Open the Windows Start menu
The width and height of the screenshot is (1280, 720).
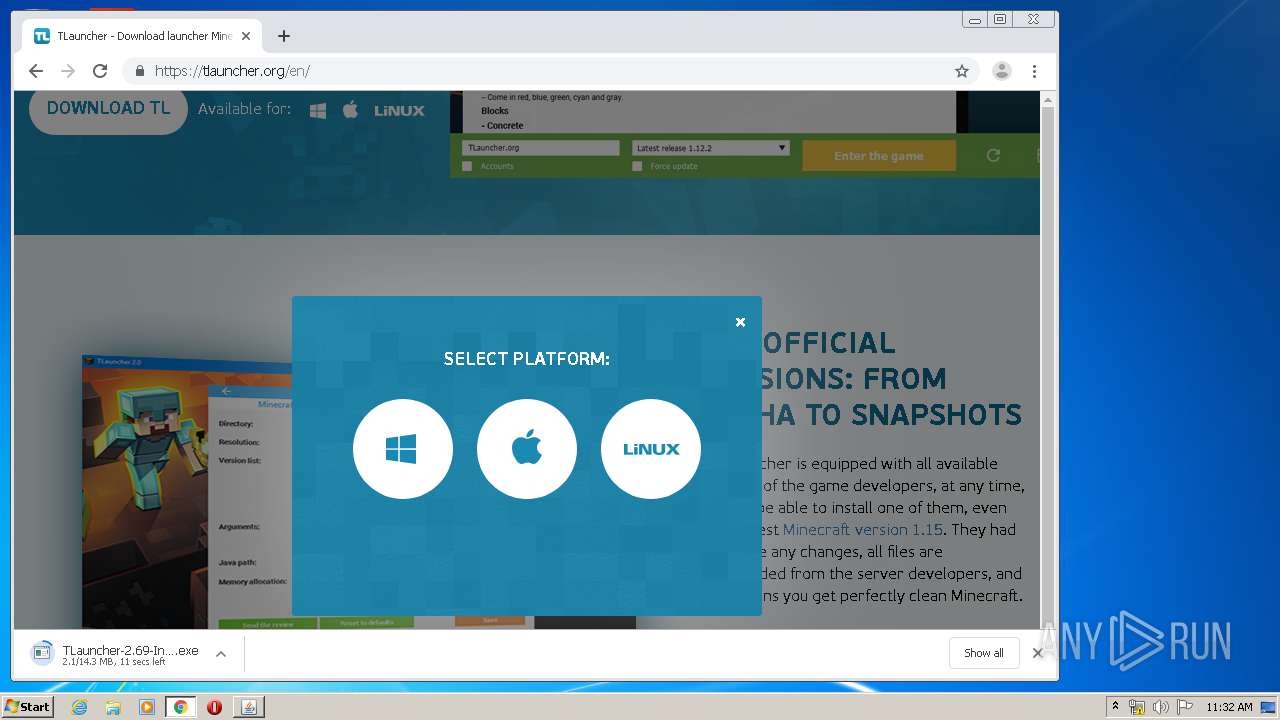[27, 707]
